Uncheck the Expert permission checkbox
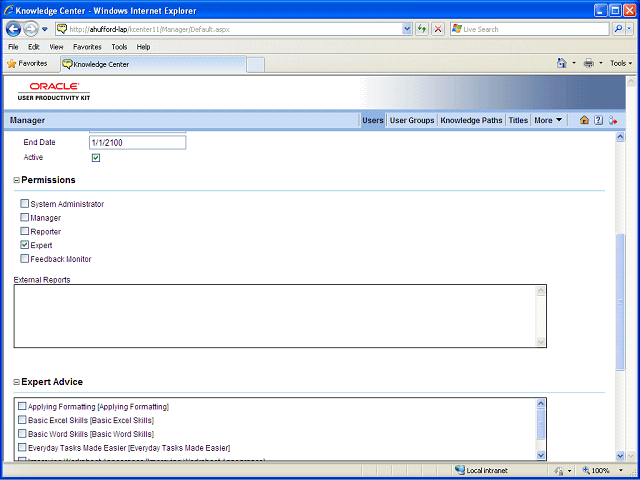The height and width of the screenshot is (480, 640). coord(24,245)
